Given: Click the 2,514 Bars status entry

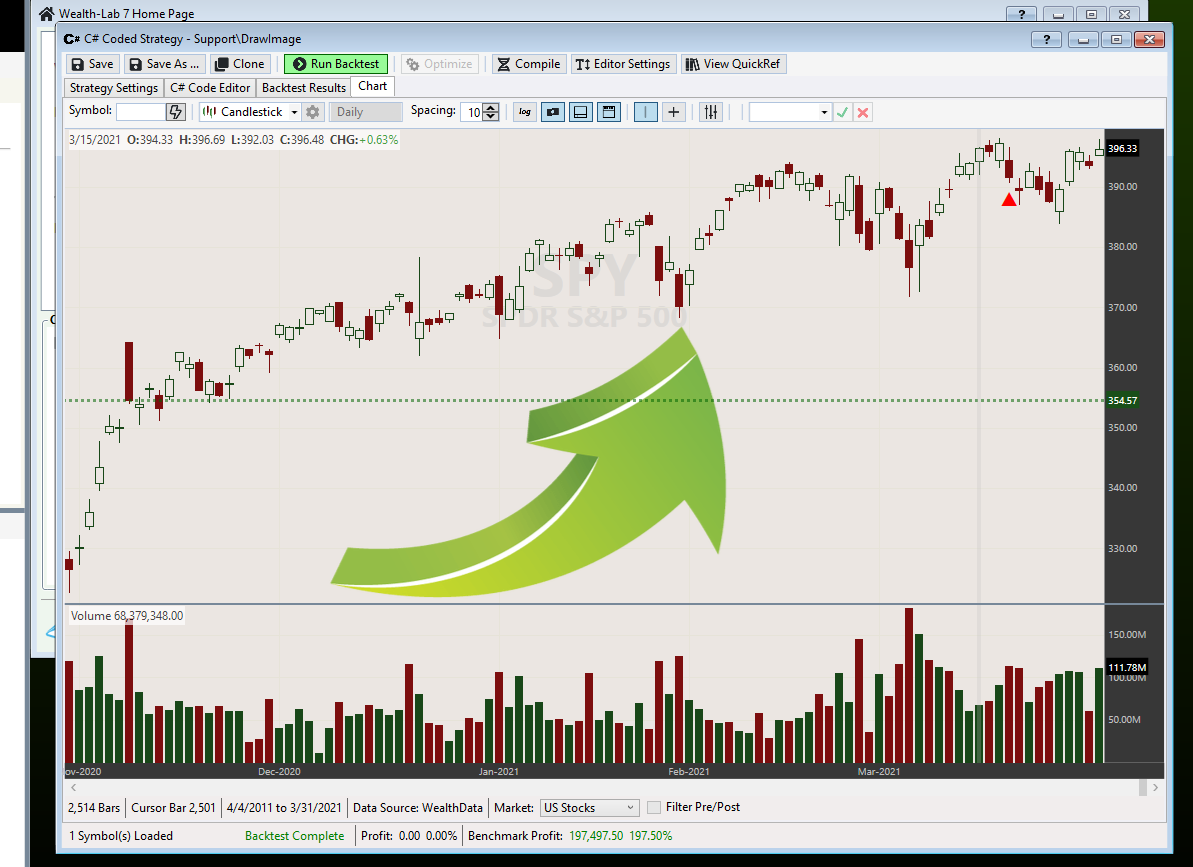Looking at the screenshot, I should point(94,808).
